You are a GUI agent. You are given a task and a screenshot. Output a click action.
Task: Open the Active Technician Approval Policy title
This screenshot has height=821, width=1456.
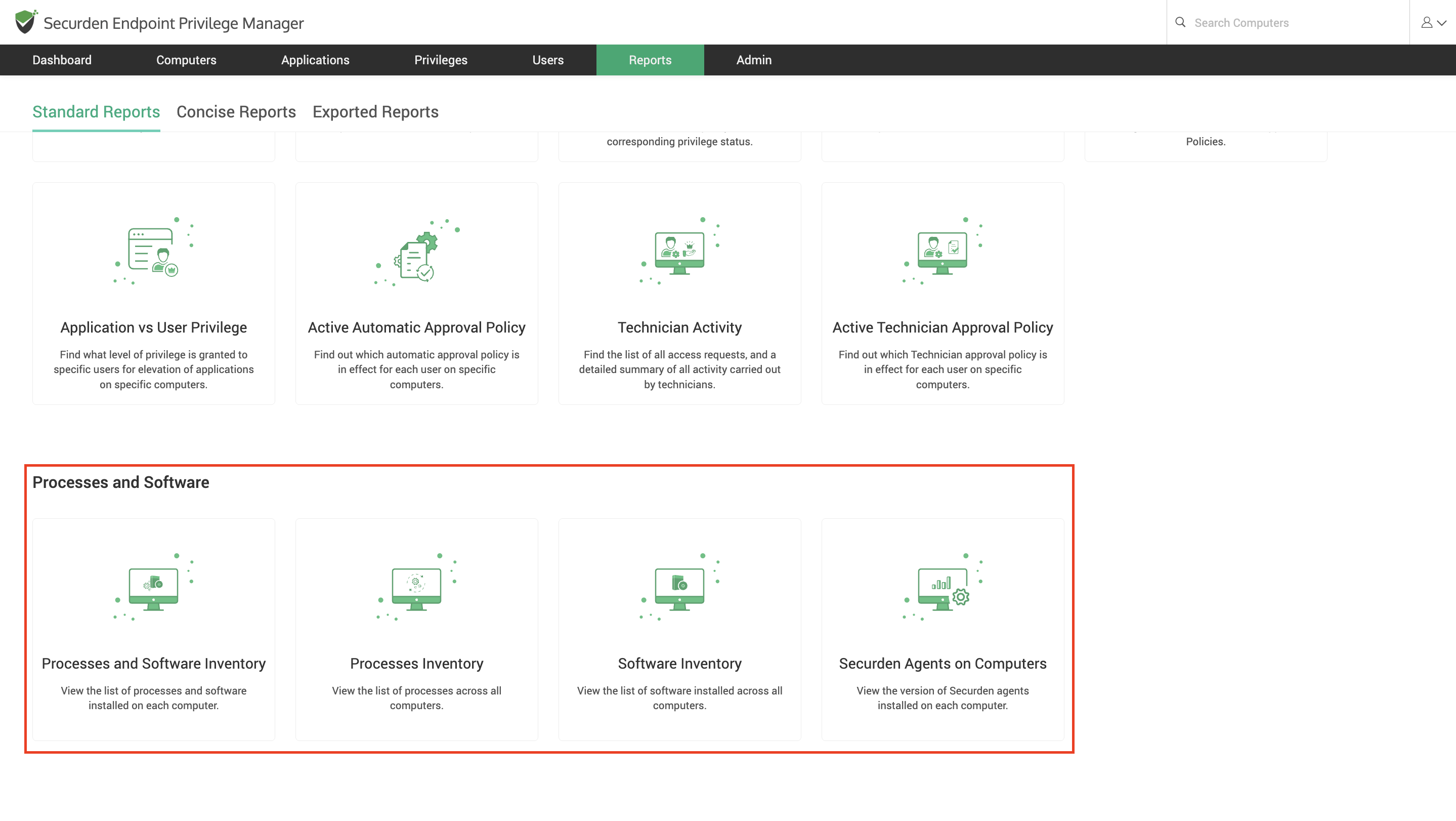click(x=942, y=327)
